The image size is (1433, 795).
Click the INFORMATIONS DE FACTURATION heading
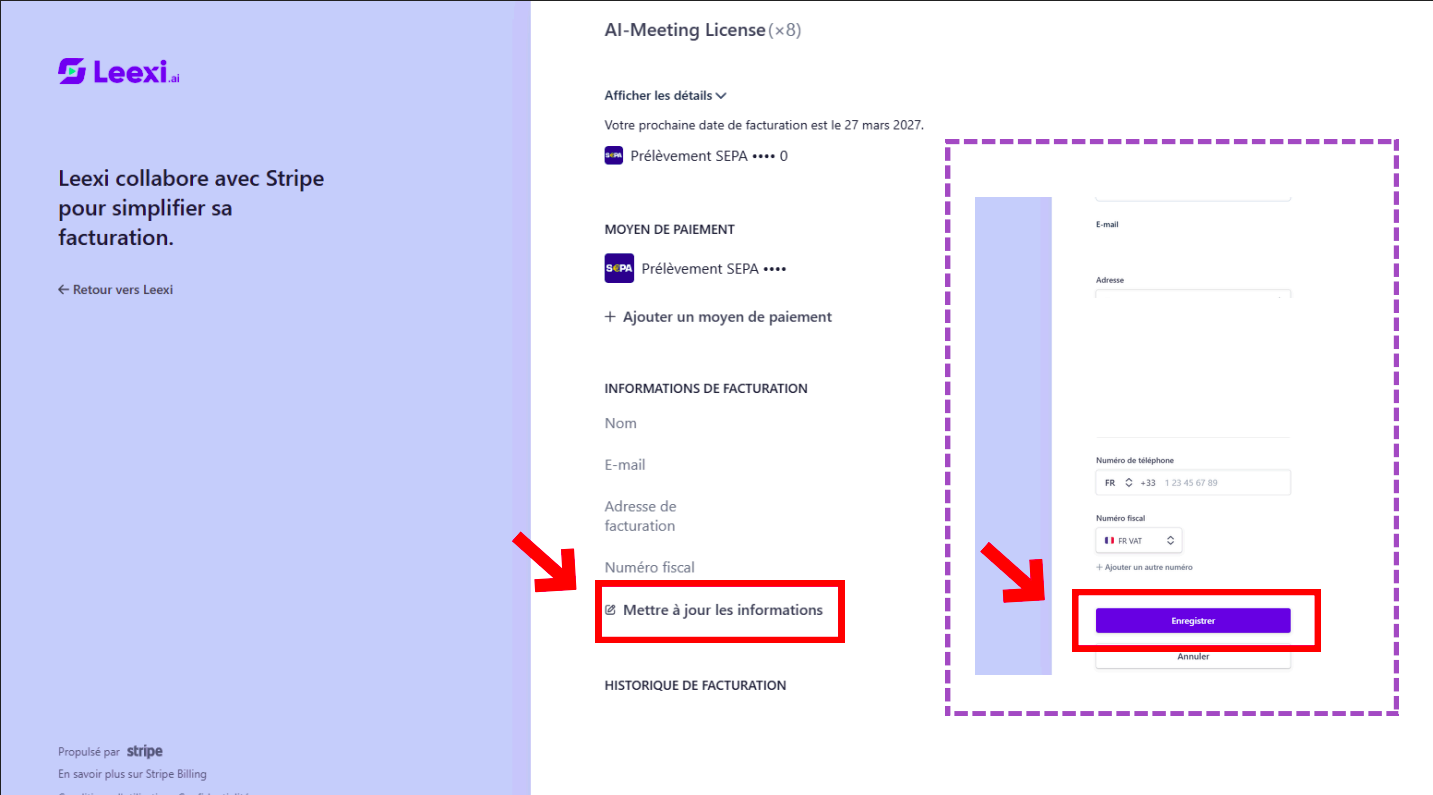(706, 389)
